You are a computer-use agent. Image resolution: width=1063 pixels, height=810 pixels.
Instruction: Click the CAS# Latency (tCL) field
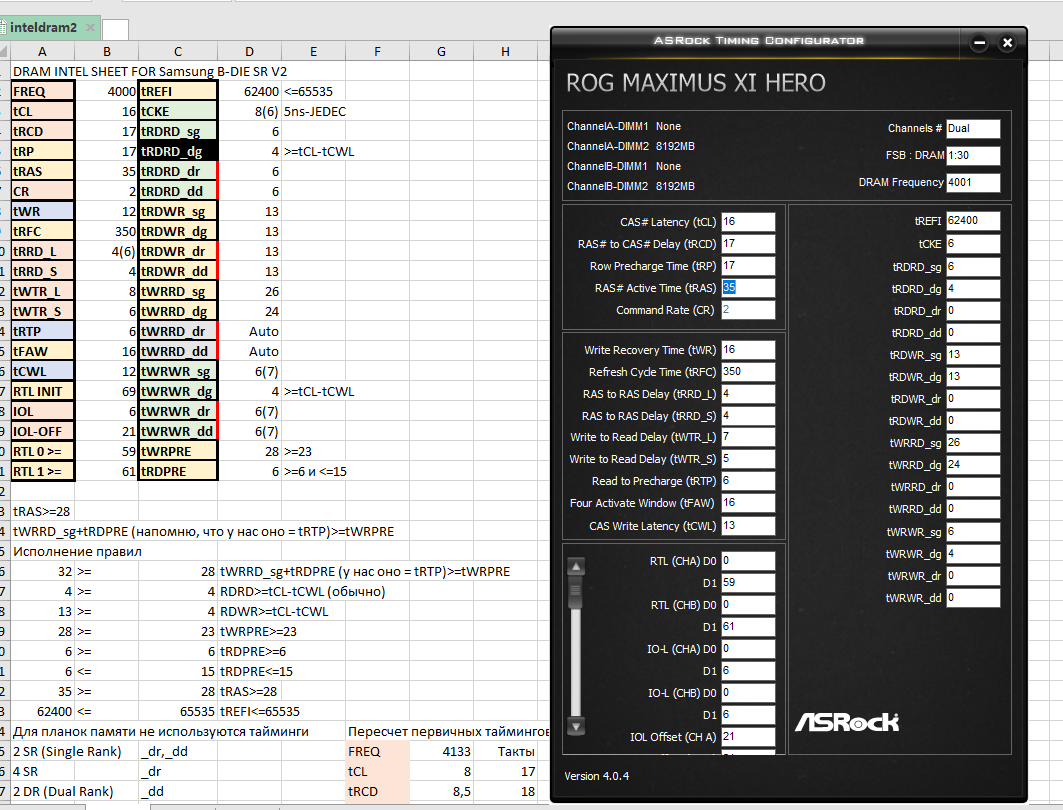pyautogui.click(x=748, y=222)
